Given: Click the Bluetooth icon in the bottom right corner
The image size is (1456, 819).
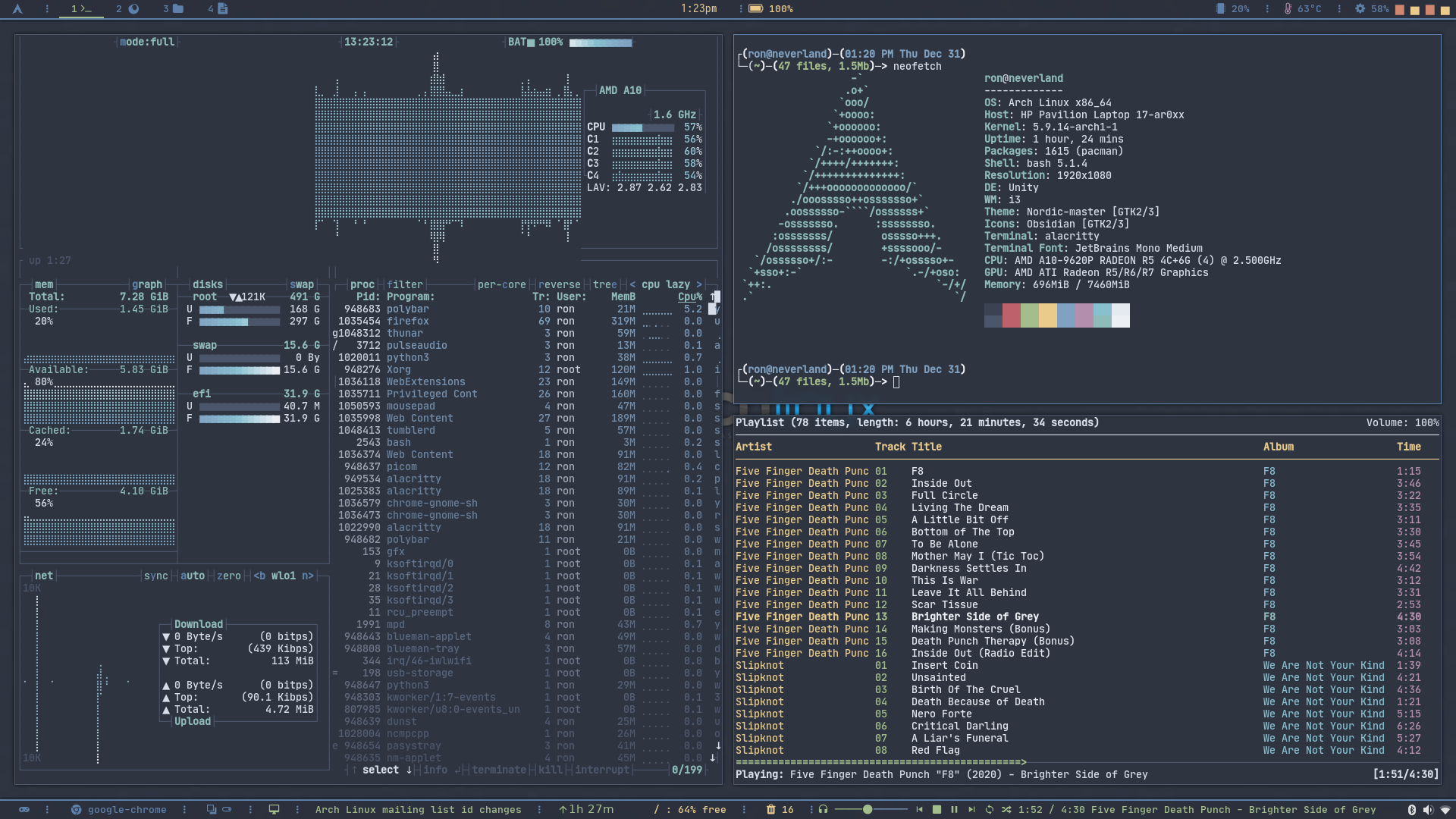Looking at the screenshot, I should tap(1412, 809).
